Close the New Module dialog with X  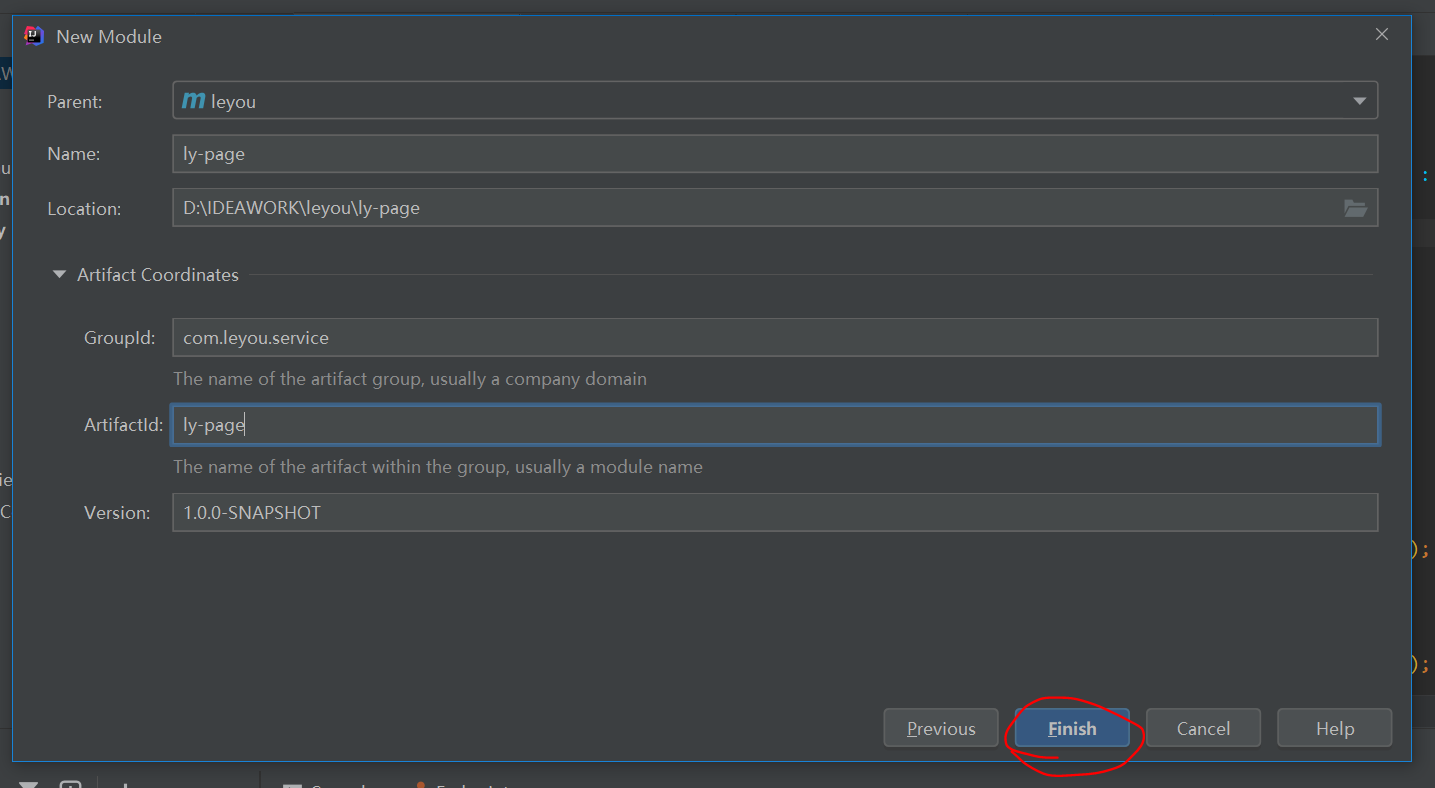1382,34
